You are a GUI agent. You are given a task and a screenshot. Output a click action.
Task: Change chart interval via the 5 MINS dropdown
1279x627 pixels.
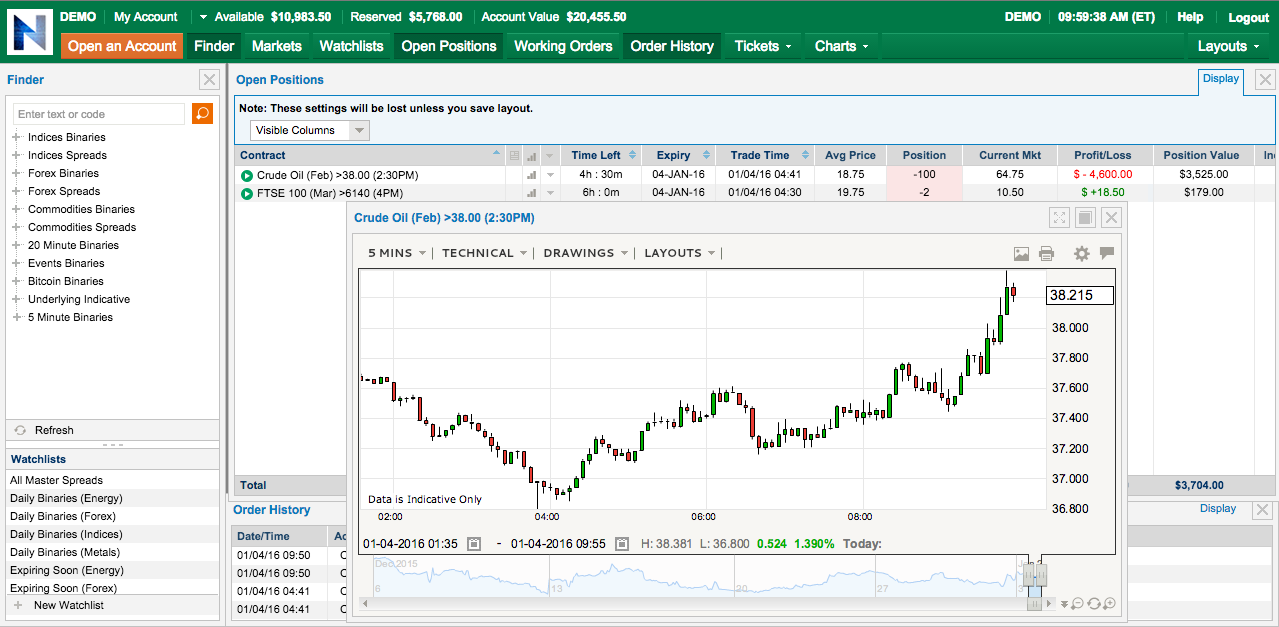click(392, 253)
